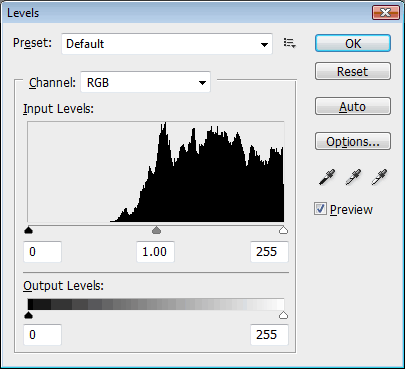This screenshot has height=369, width=405.
Task: Focus the input highlight field 255
Action: pos(269,252)
